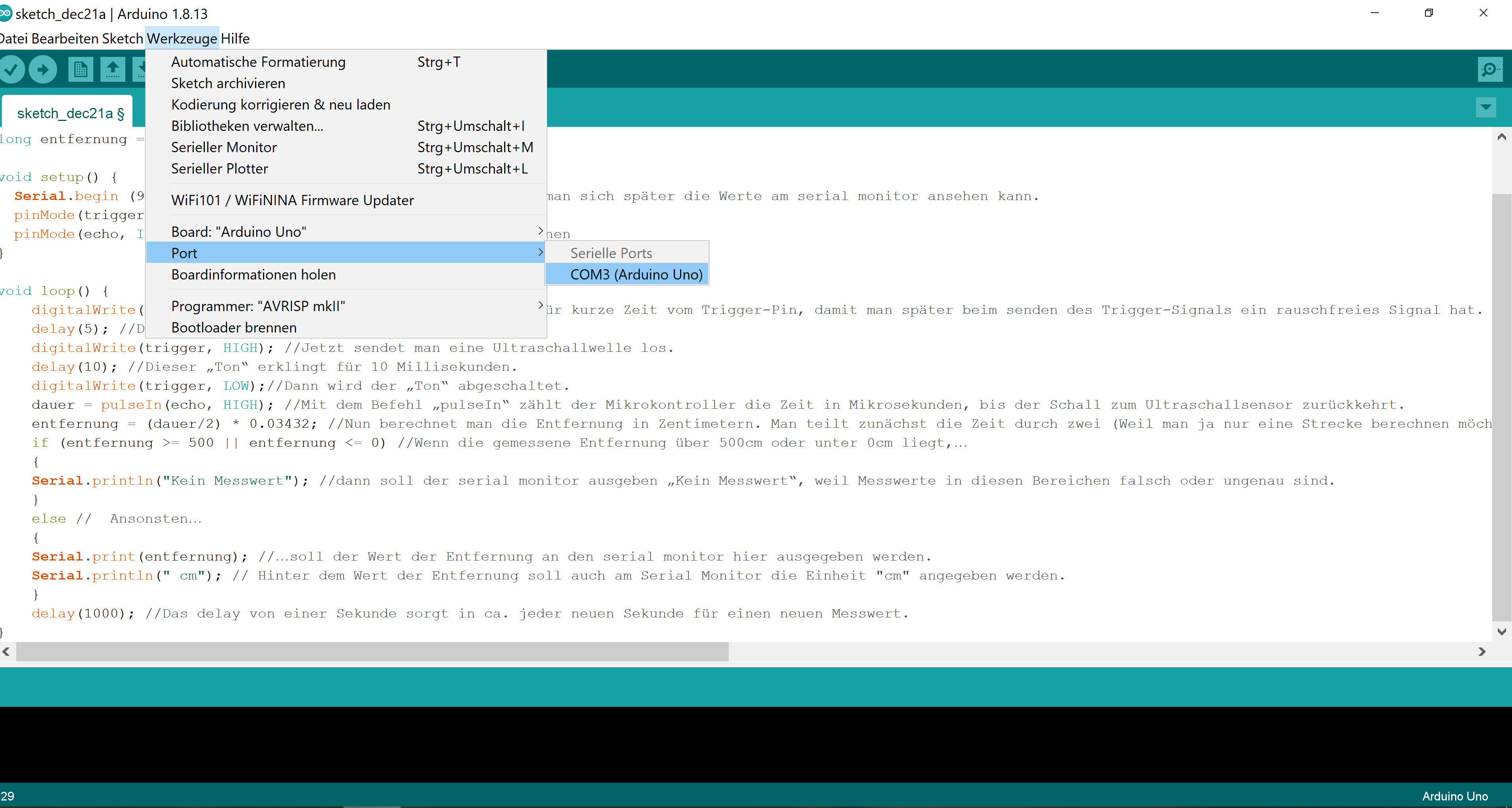Open the Hilfe menu
The height and width of the screenshot is (808, 1512).
pos(235,39)
